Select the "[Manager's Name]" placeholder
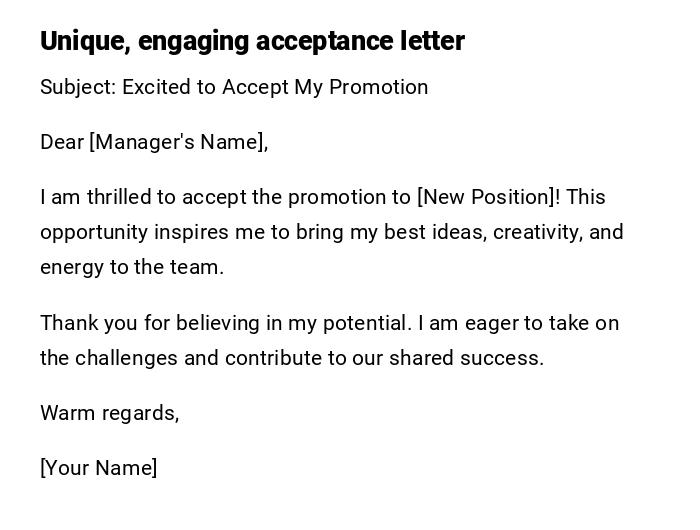This screenshot has width=700, height=530. (x=179, y=142)
